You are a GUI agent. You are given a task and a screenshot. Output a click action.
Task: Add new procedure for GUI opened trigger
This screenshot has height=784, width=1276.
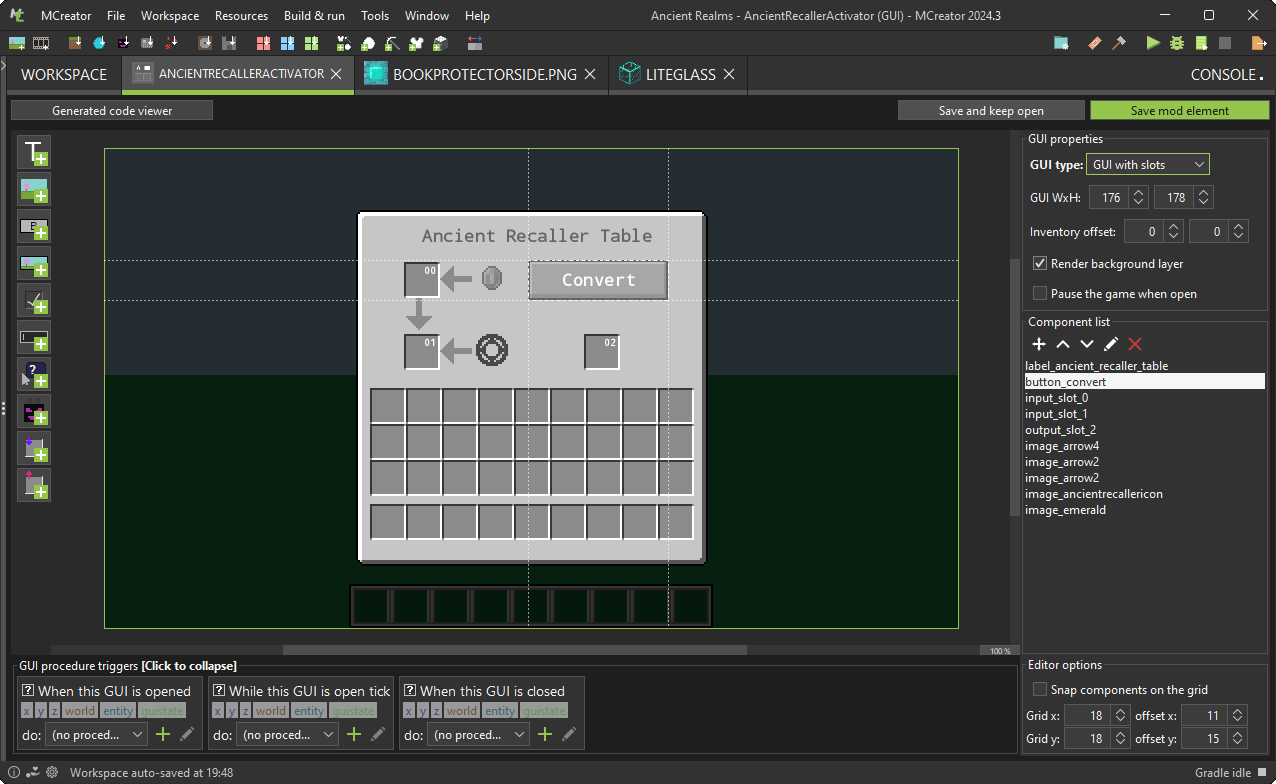tap(163, 734)
